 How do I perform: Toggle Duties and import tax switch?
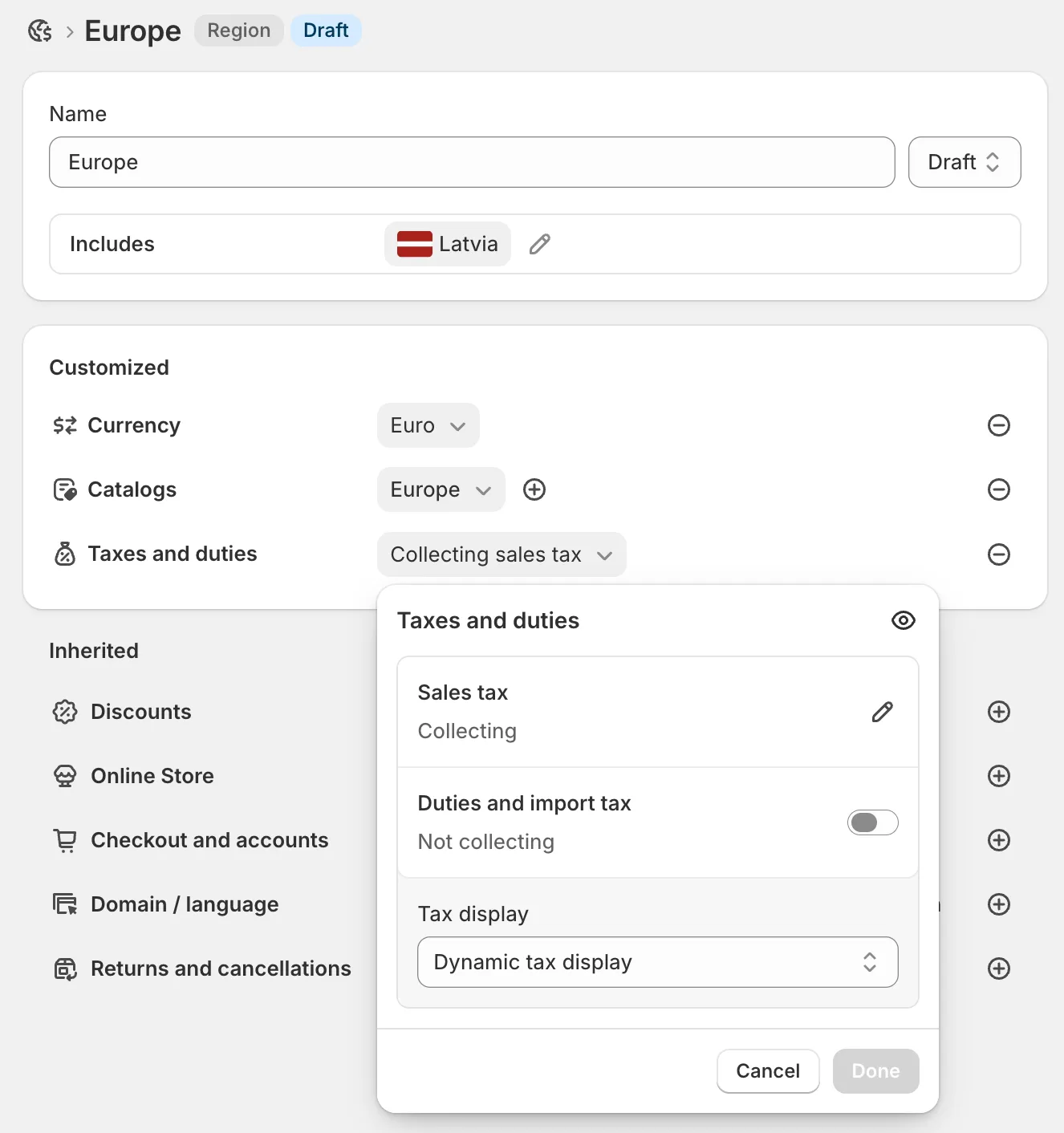tap(873, 822)
